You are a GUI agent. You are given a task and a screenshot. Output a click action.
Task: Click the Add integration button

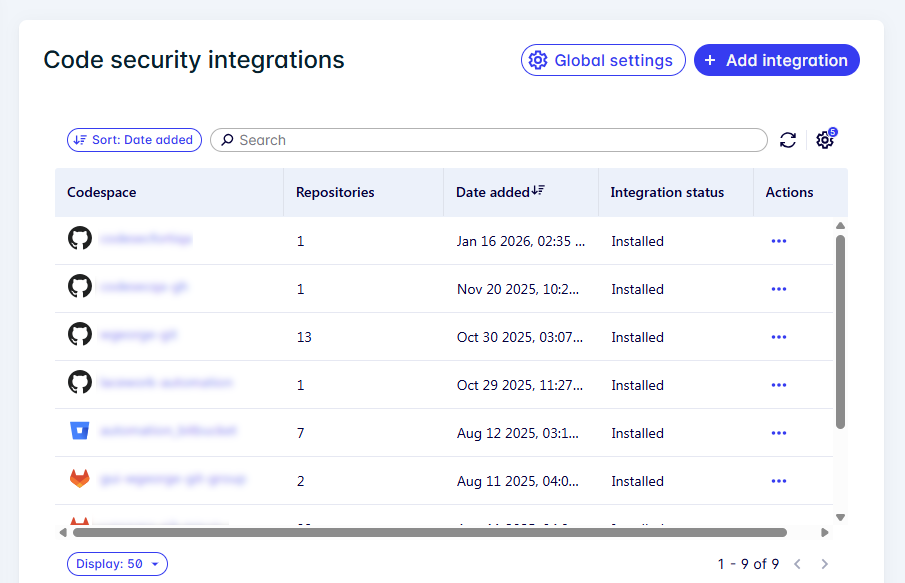(x=776, y=60)
